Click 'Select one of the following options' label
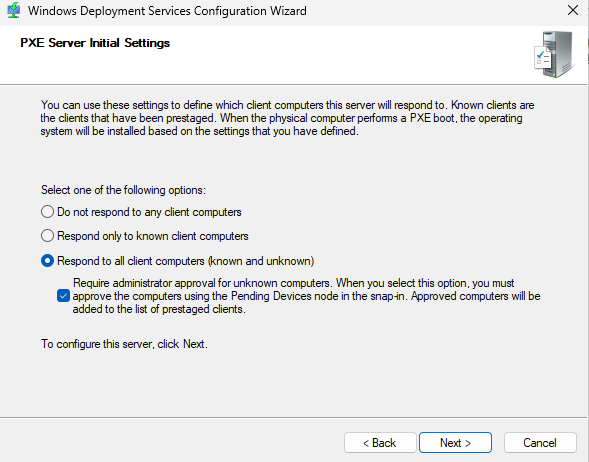This screenshot has height=462, width=589. point(123,190)
